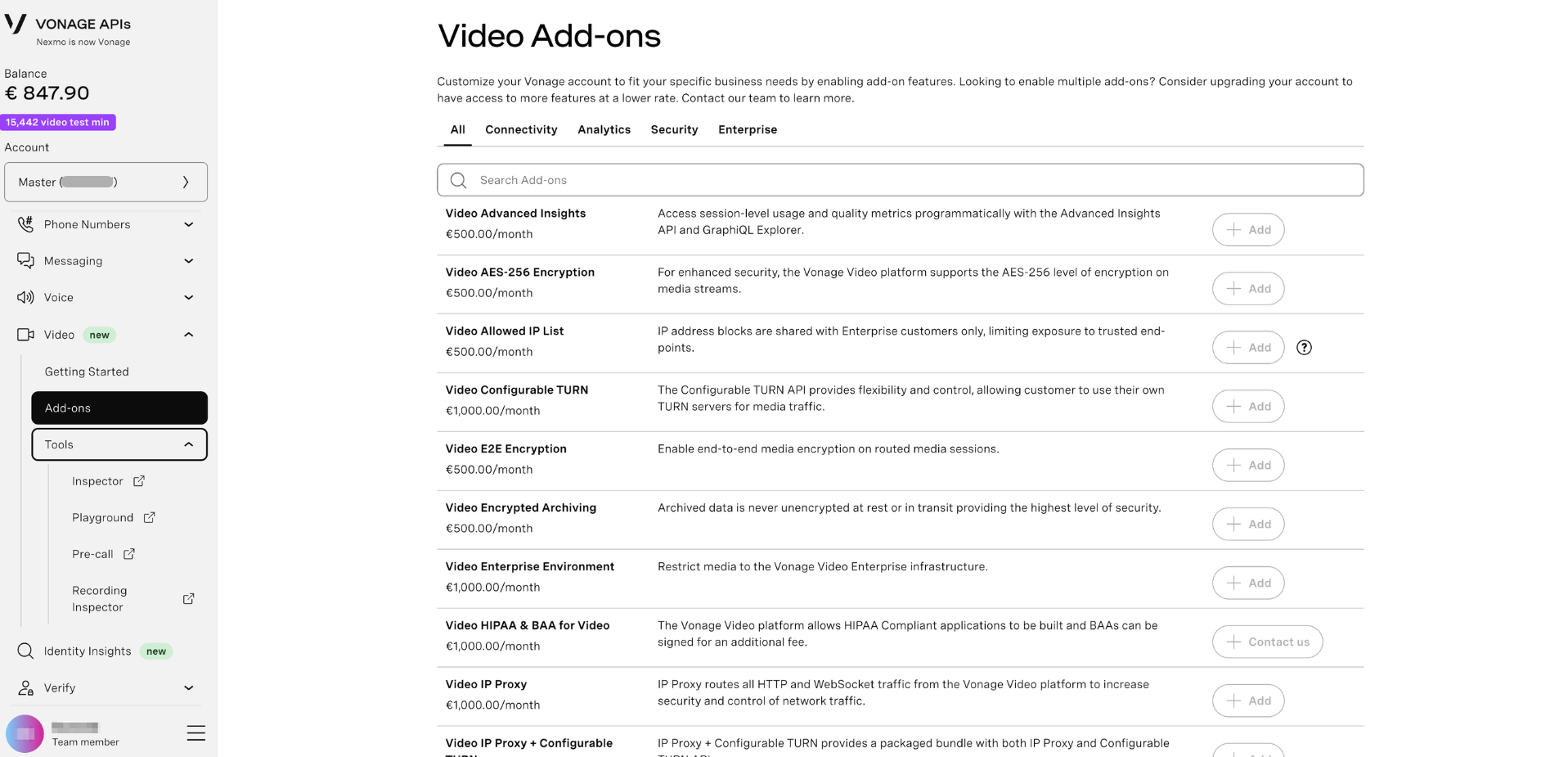
Task: Select Add-ons in the sidebar
Action: click(119, 408)
